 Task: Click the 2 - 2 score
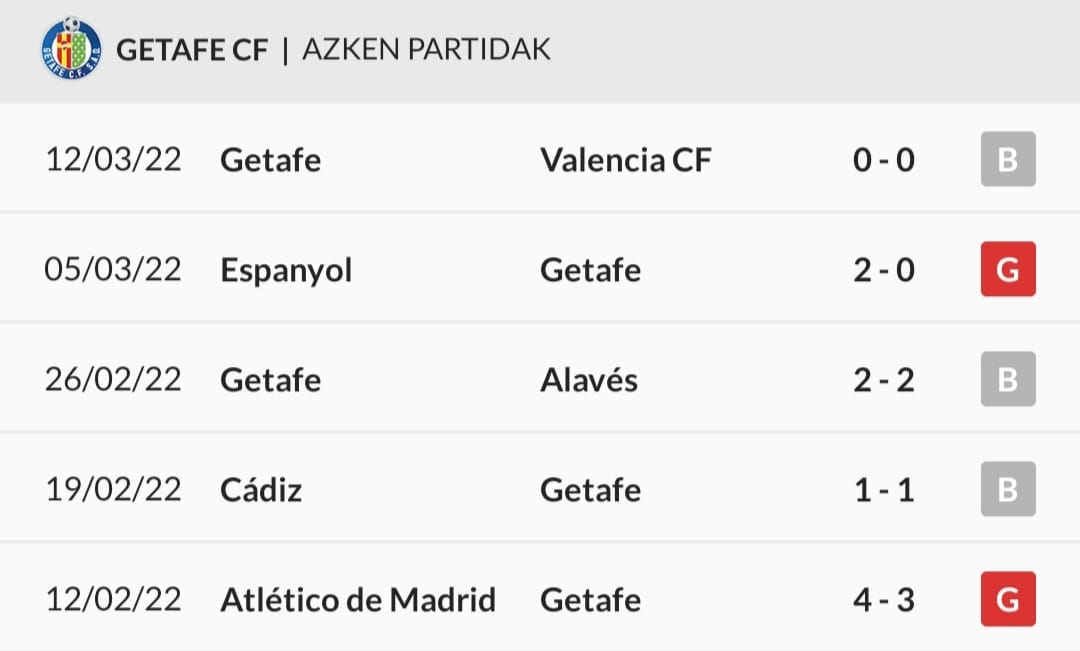tap(884, 380)
